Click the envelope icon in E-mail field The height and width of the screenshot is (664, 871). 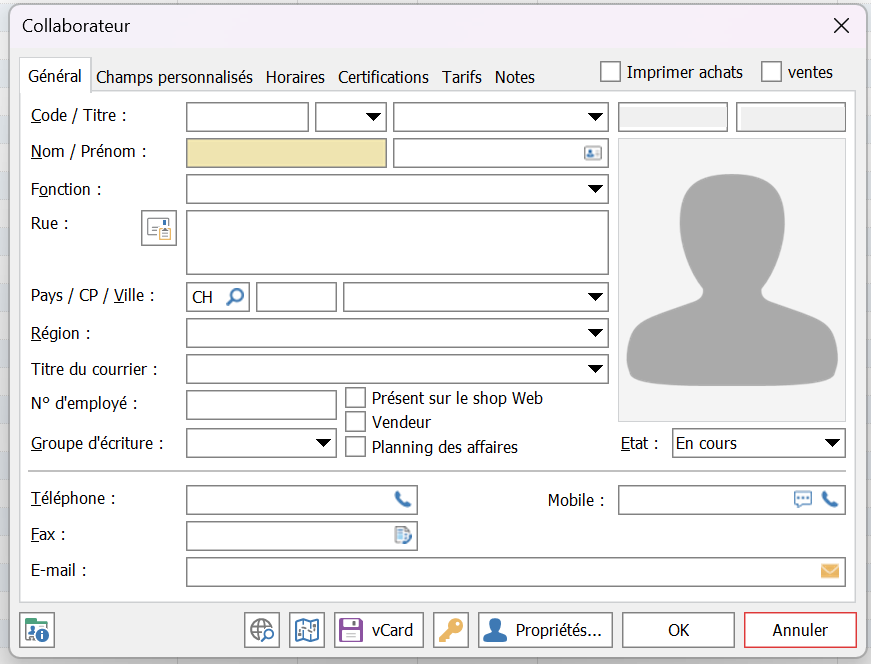(x=830, y=571)
